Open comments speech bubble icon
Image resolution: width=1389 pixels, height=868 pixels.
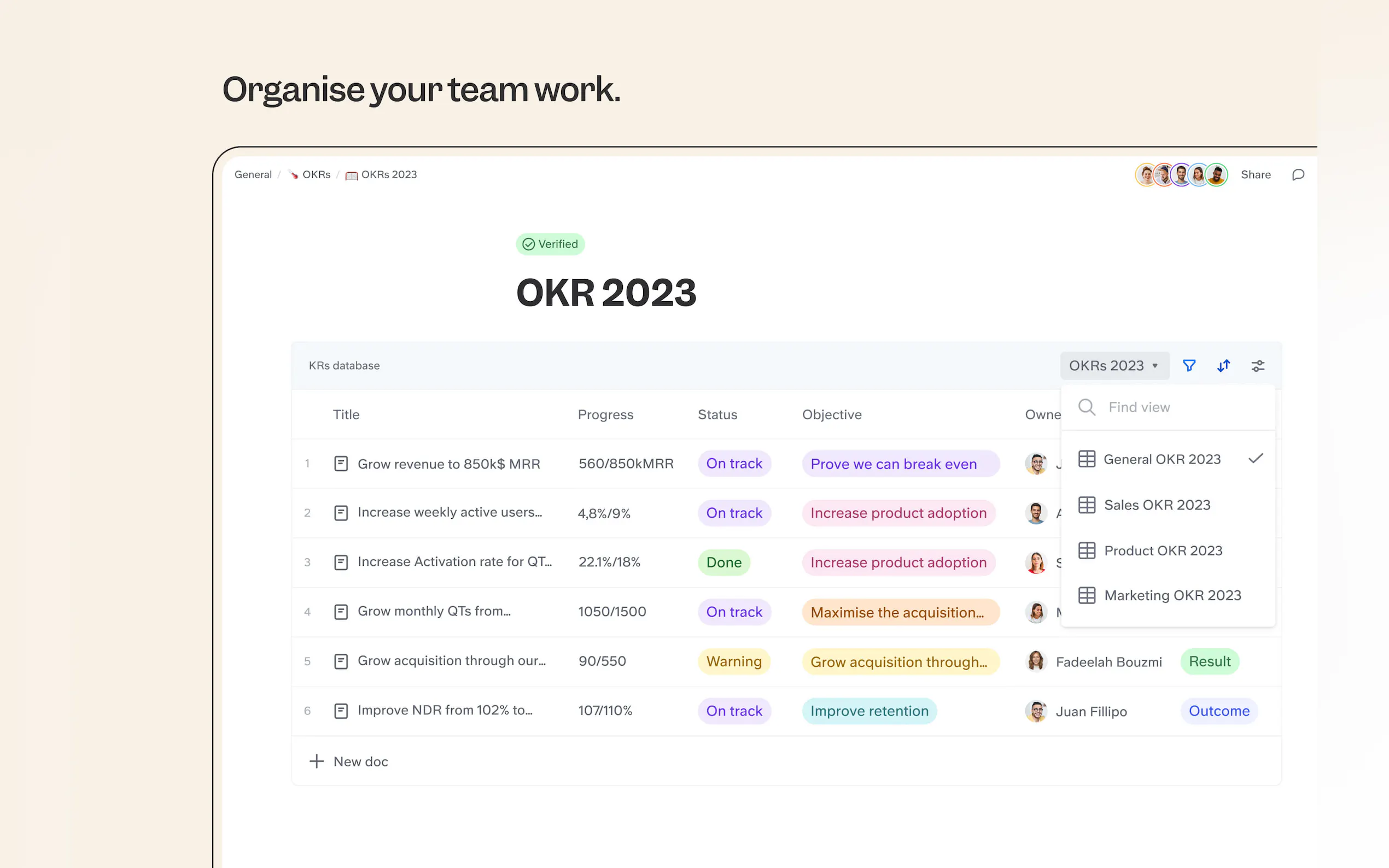pyautogui.click(x=1298, y=174)
